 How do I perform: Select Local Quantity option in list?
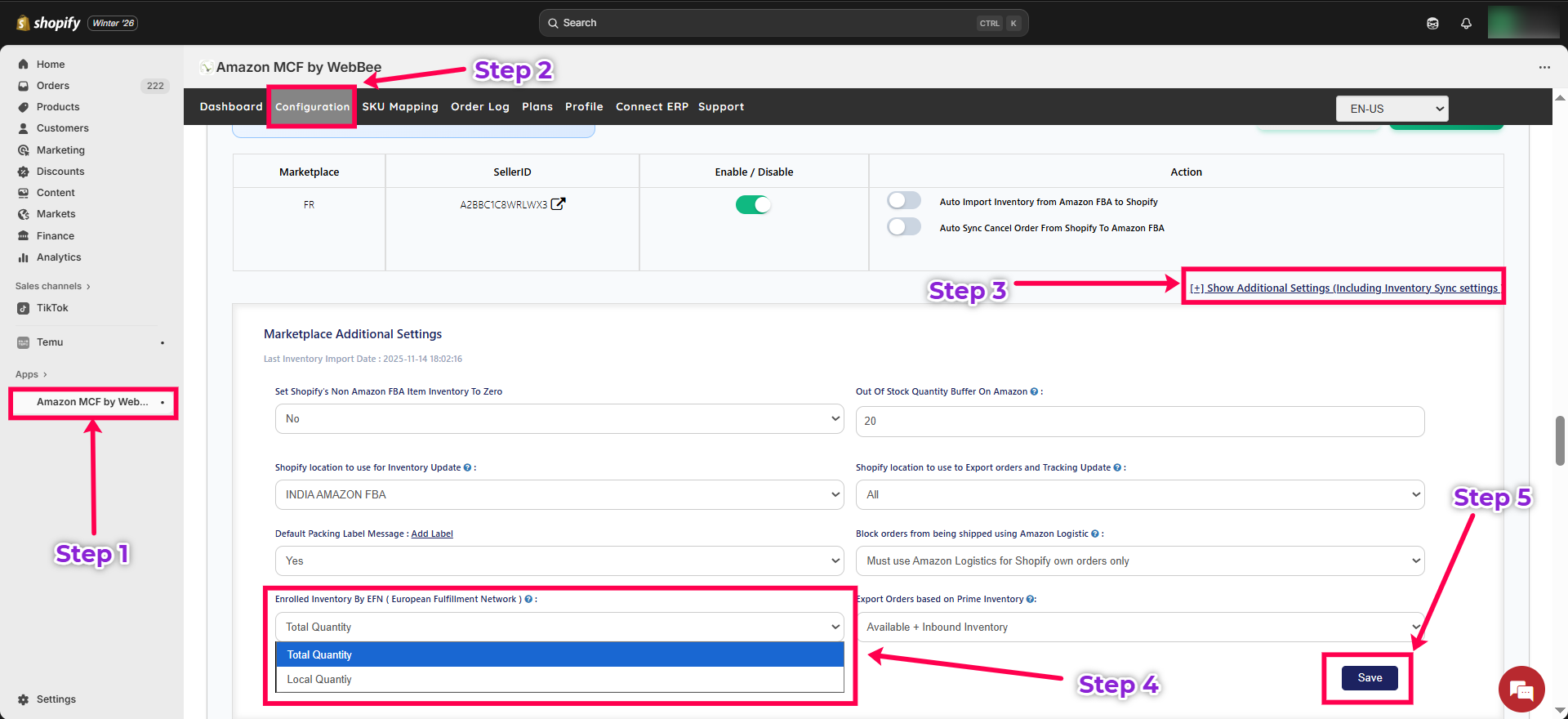tap(319, 680)
